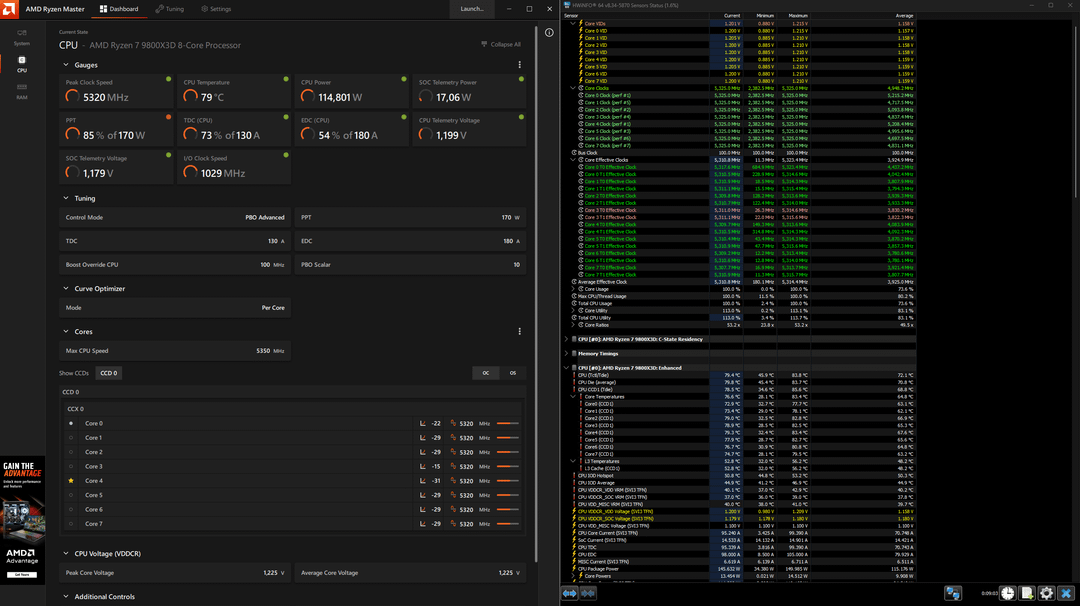Collapse the Gauges section
The image size is (1080, 606).
pyautogui.click(x=66, y=65)
